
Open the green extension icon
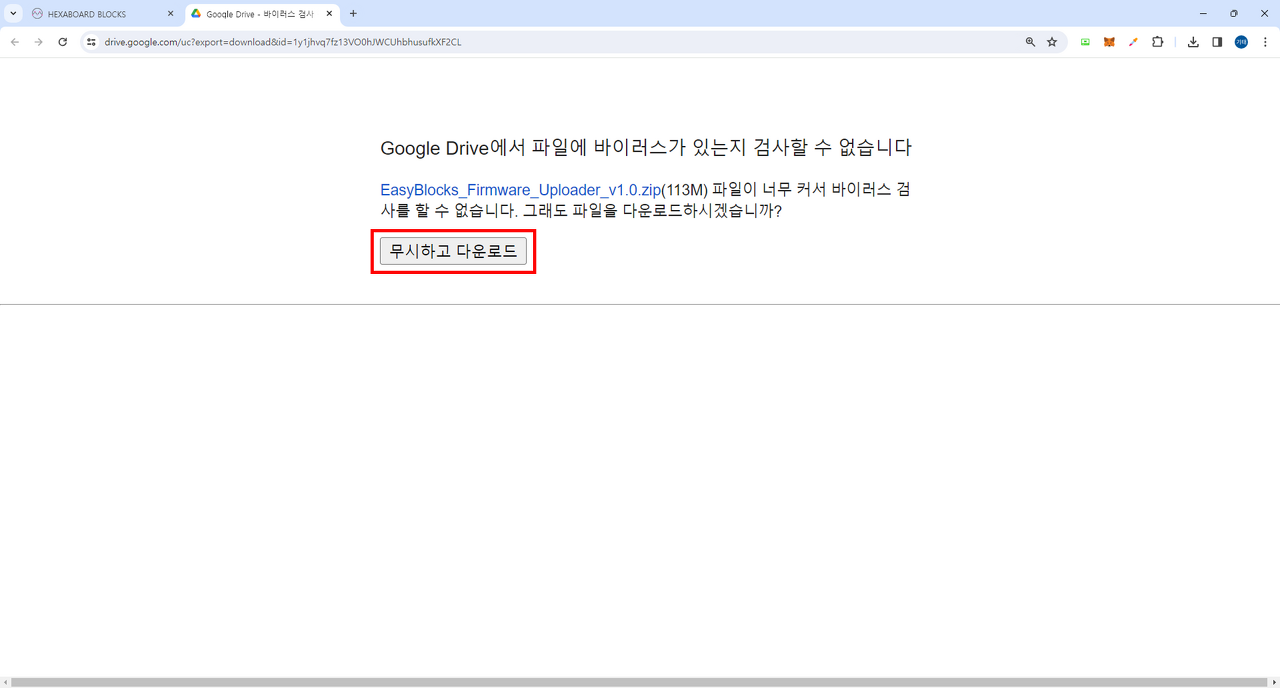[x=1085, y=42]
